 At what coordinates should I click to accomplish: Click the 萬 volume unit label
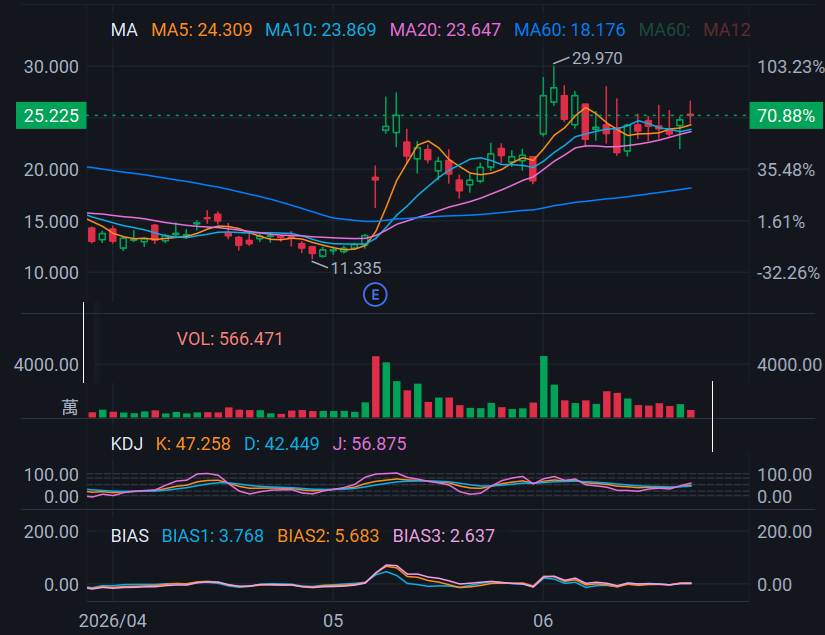[69, 407]
